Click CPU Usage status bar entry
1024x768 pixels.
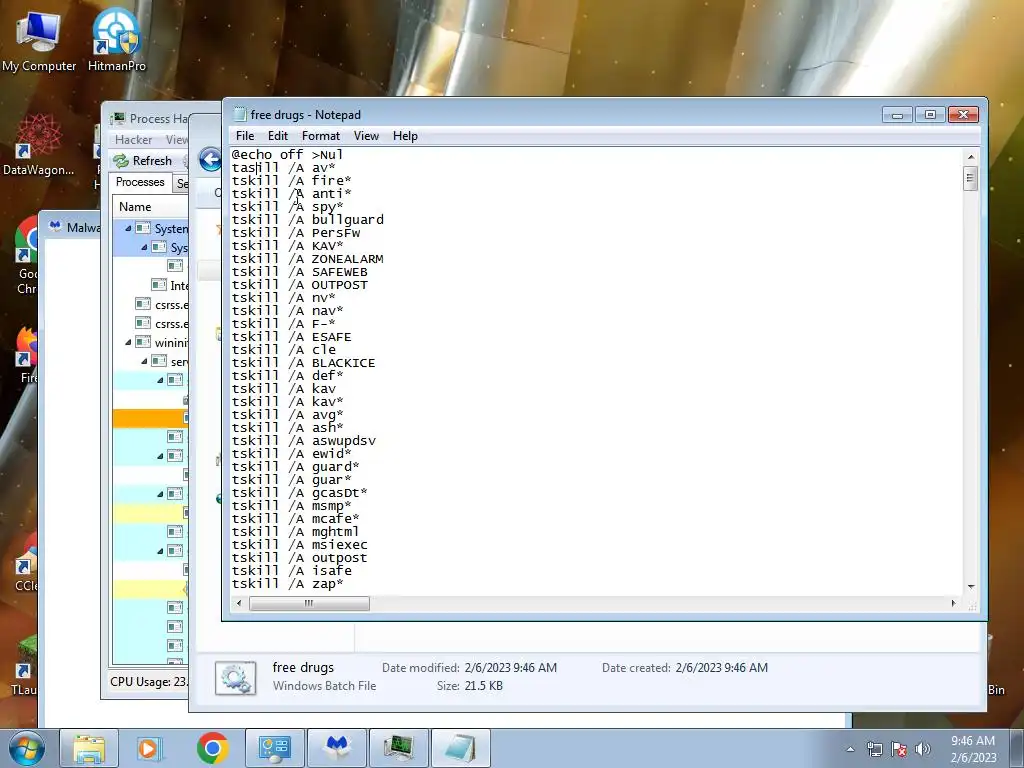click(149, 682)
